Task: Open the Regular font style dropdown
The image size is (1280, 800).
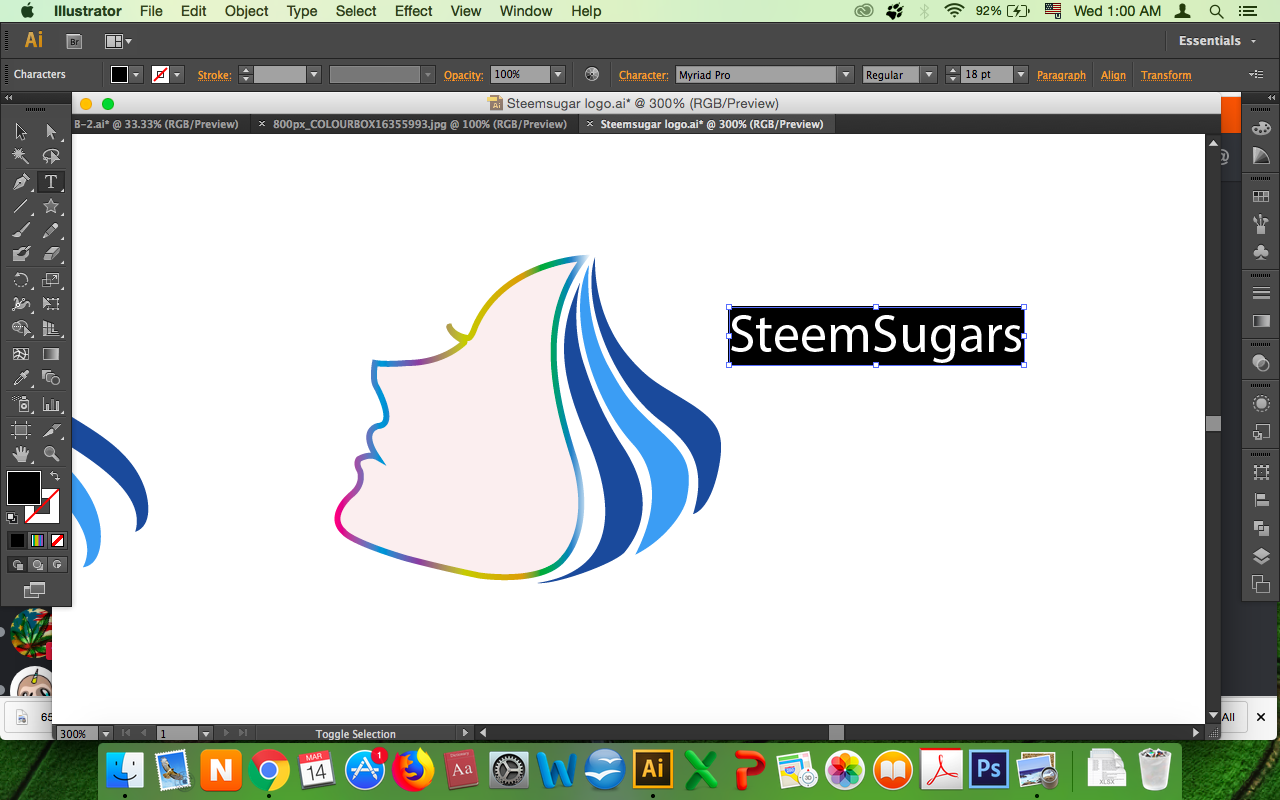Action: click(x=929, y=75)
